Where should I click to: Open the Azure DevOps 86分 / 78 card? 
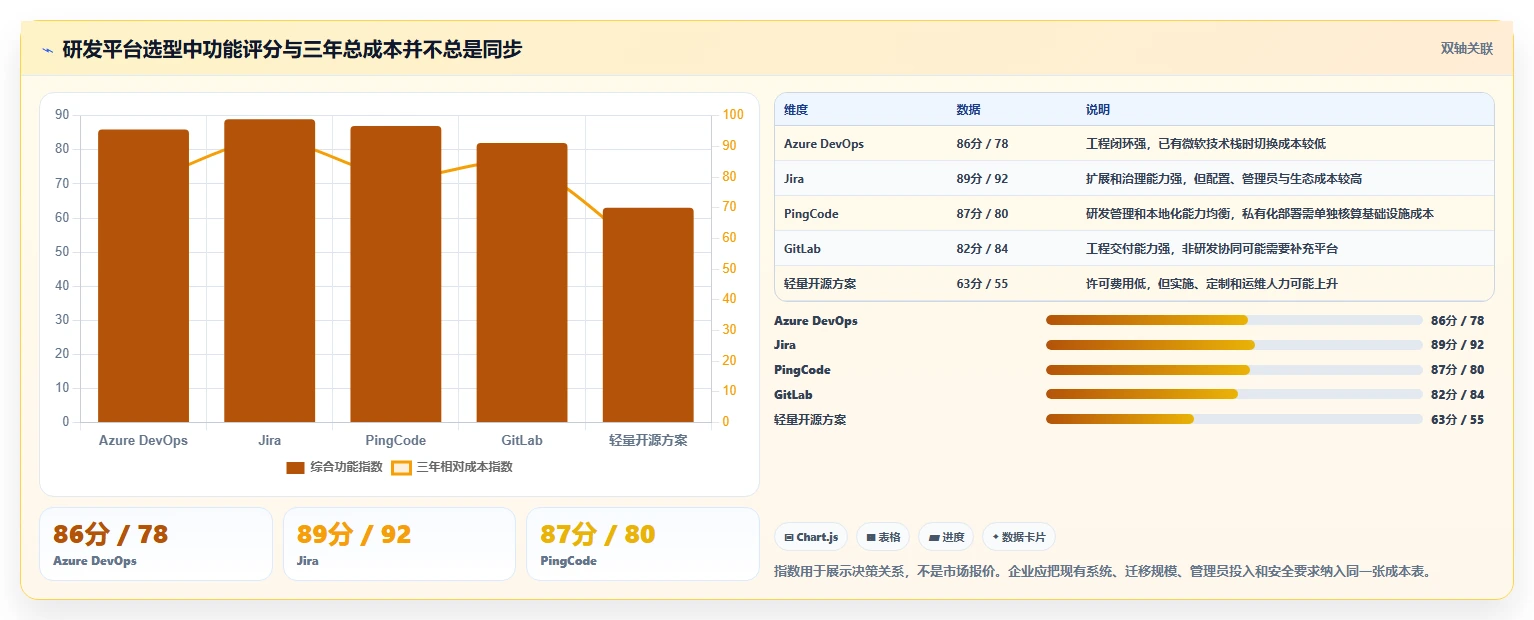coord(156,544)
